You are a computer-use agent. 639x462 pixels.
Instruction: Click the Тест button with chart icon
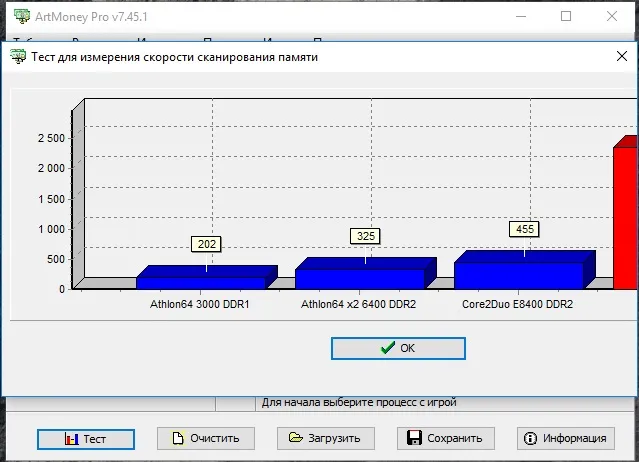click(86, 439)
